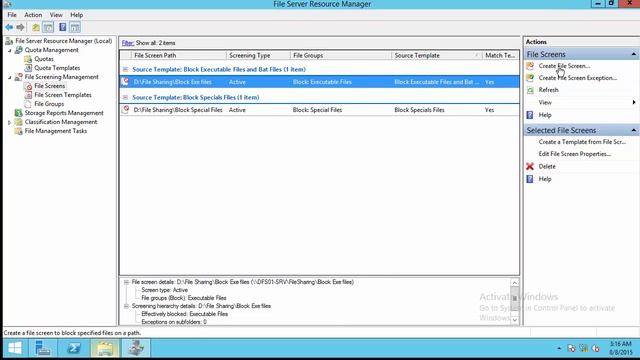
Task: Expand the Classification Management tree arrow
Action: [10, 122]
